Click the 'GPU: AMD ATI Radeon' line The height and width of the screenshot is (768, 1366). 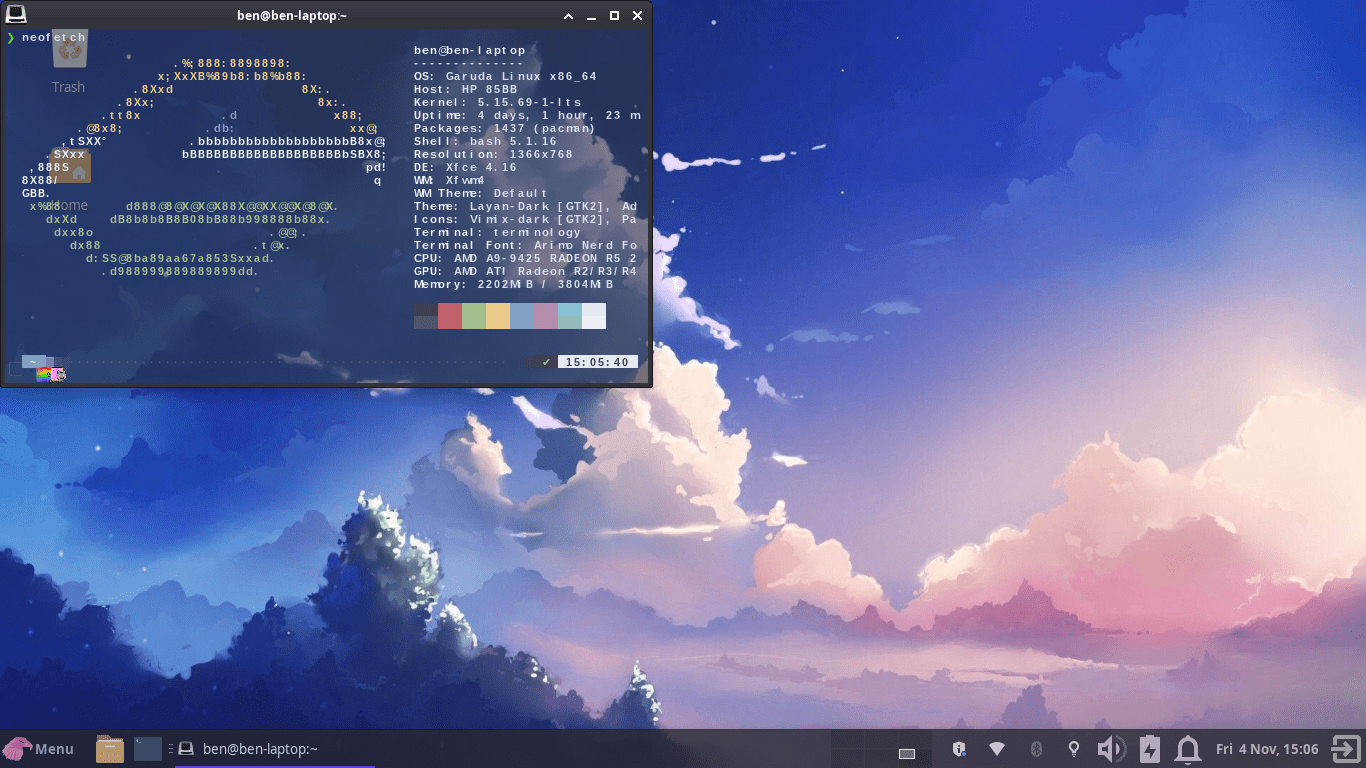(x=526, y=271)
